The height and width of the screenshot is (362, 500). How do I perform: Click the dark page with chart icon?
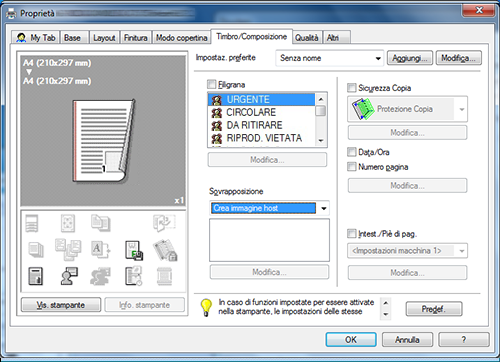(x=35, y=276)
